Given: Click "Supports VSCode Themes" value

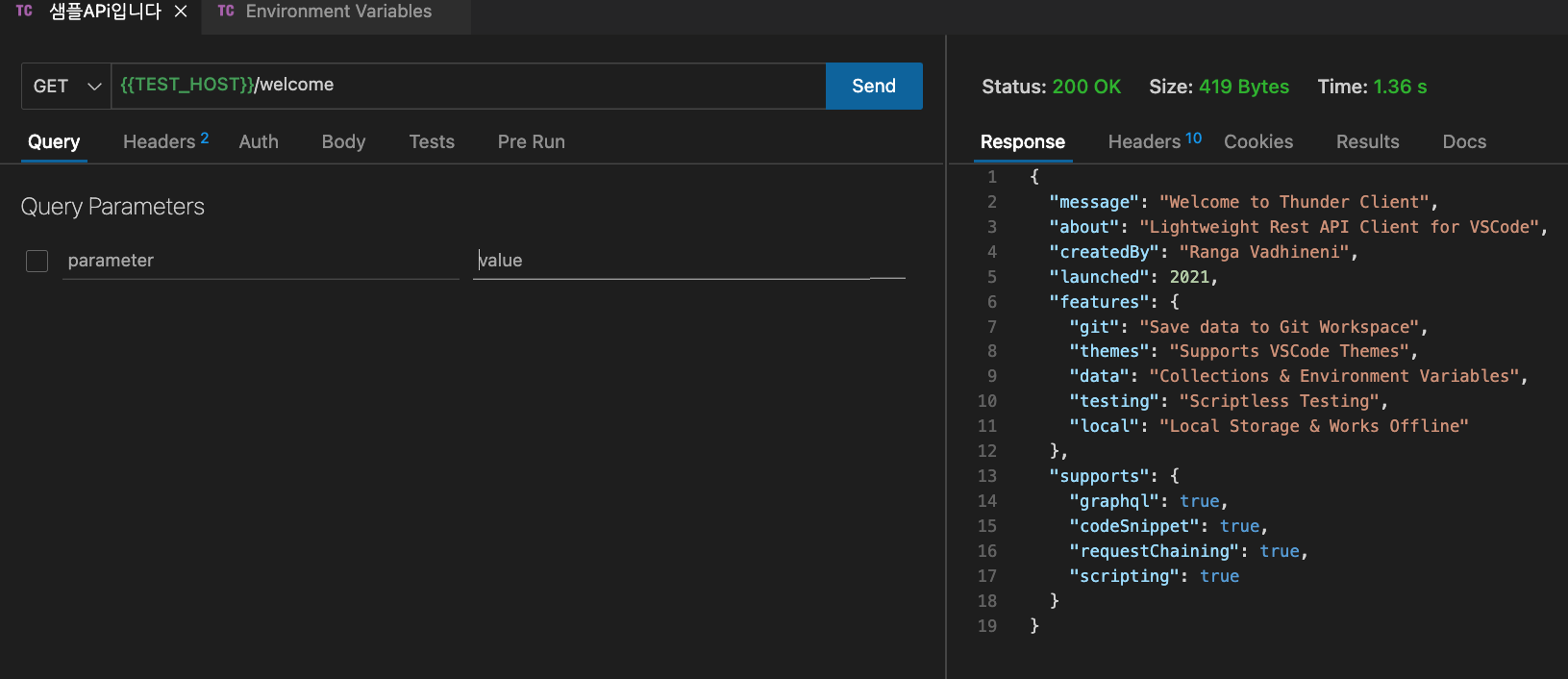Looking at the screenshot, I should [1289, 351].
